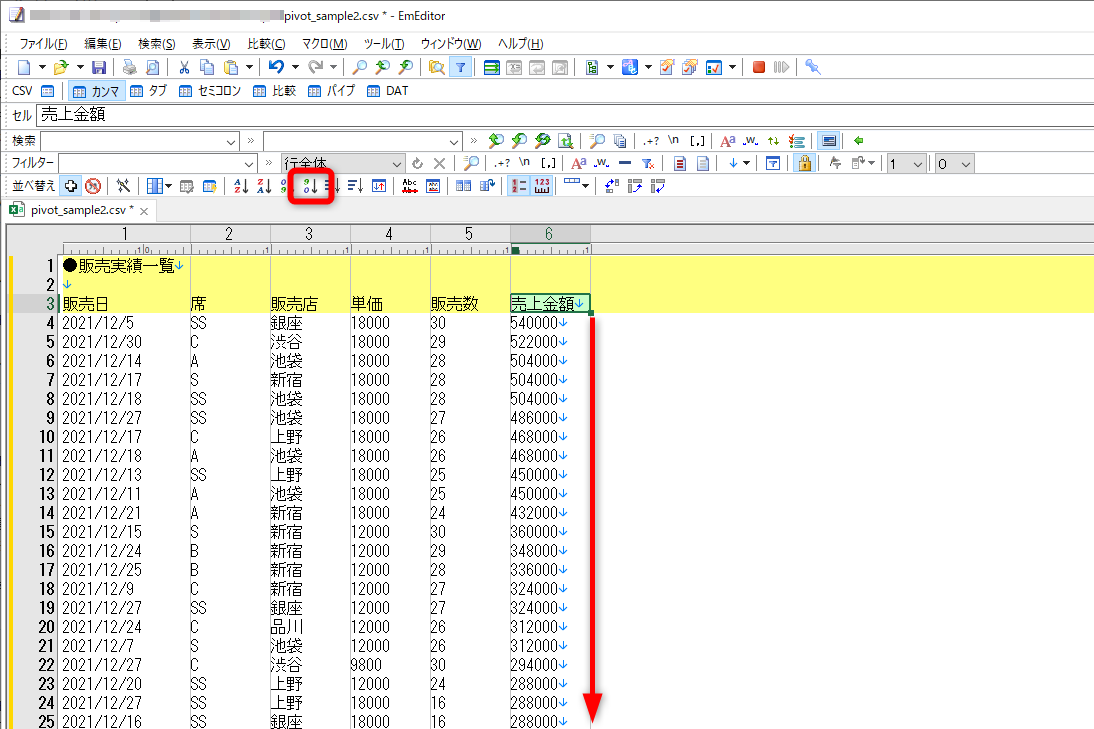Switch to pivot_sample2.csv document tab

click(x=79, y=210)
